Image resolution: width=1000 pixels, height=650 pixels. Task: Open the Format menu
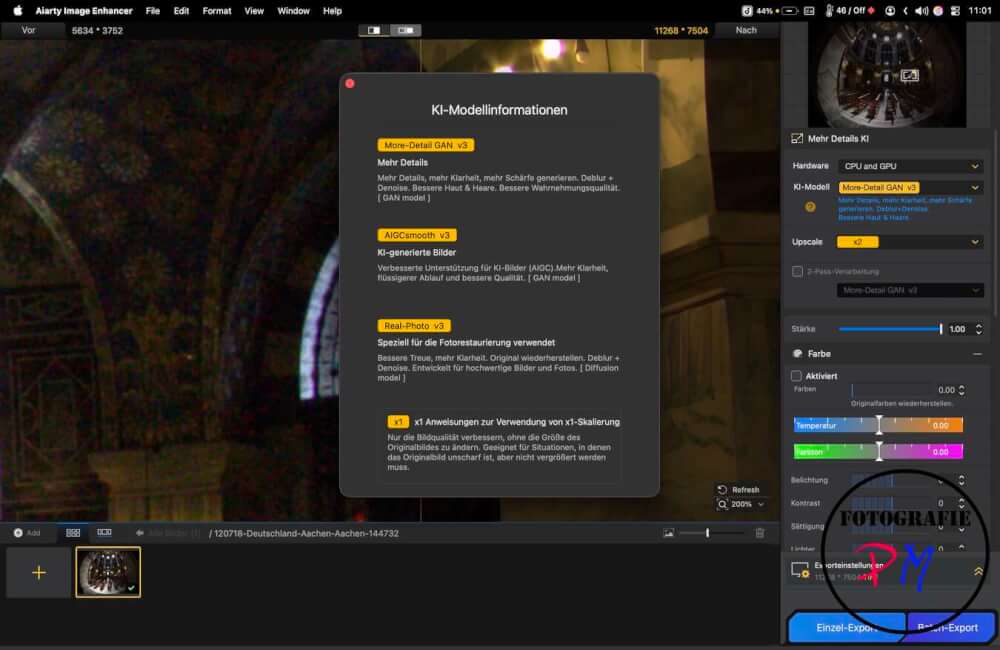point(216,11)
